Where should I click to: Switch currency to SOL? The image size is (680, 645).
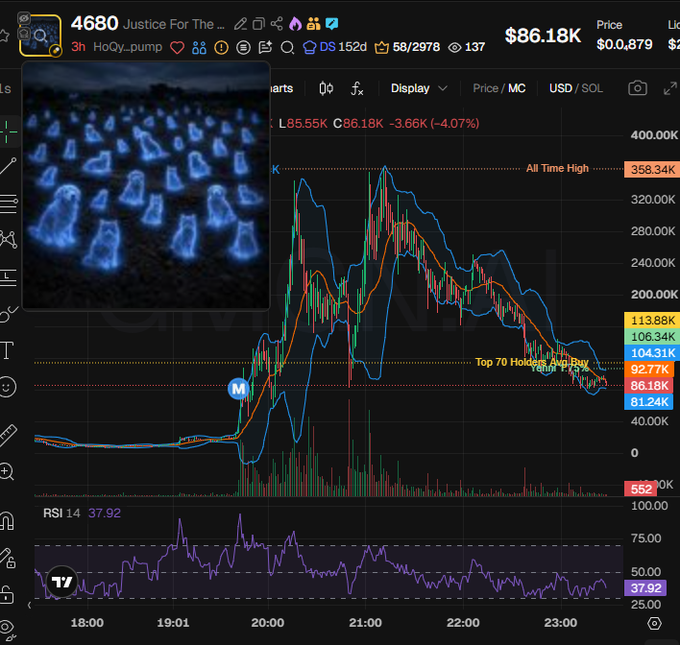(x=592, y=88)
